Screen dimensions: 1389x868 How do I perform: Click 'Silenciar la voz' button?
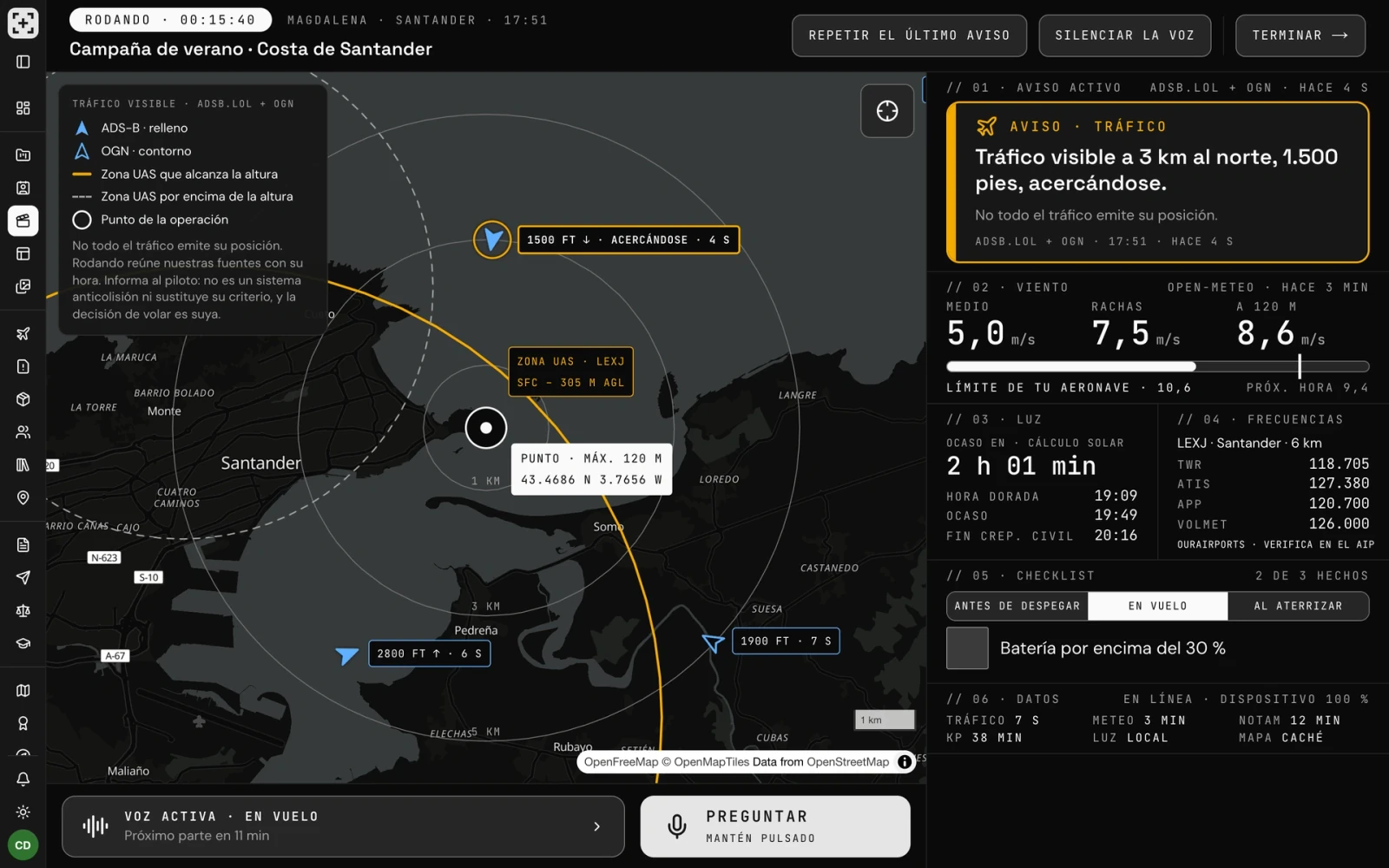pyautogui.click(x=1124, y=36)
